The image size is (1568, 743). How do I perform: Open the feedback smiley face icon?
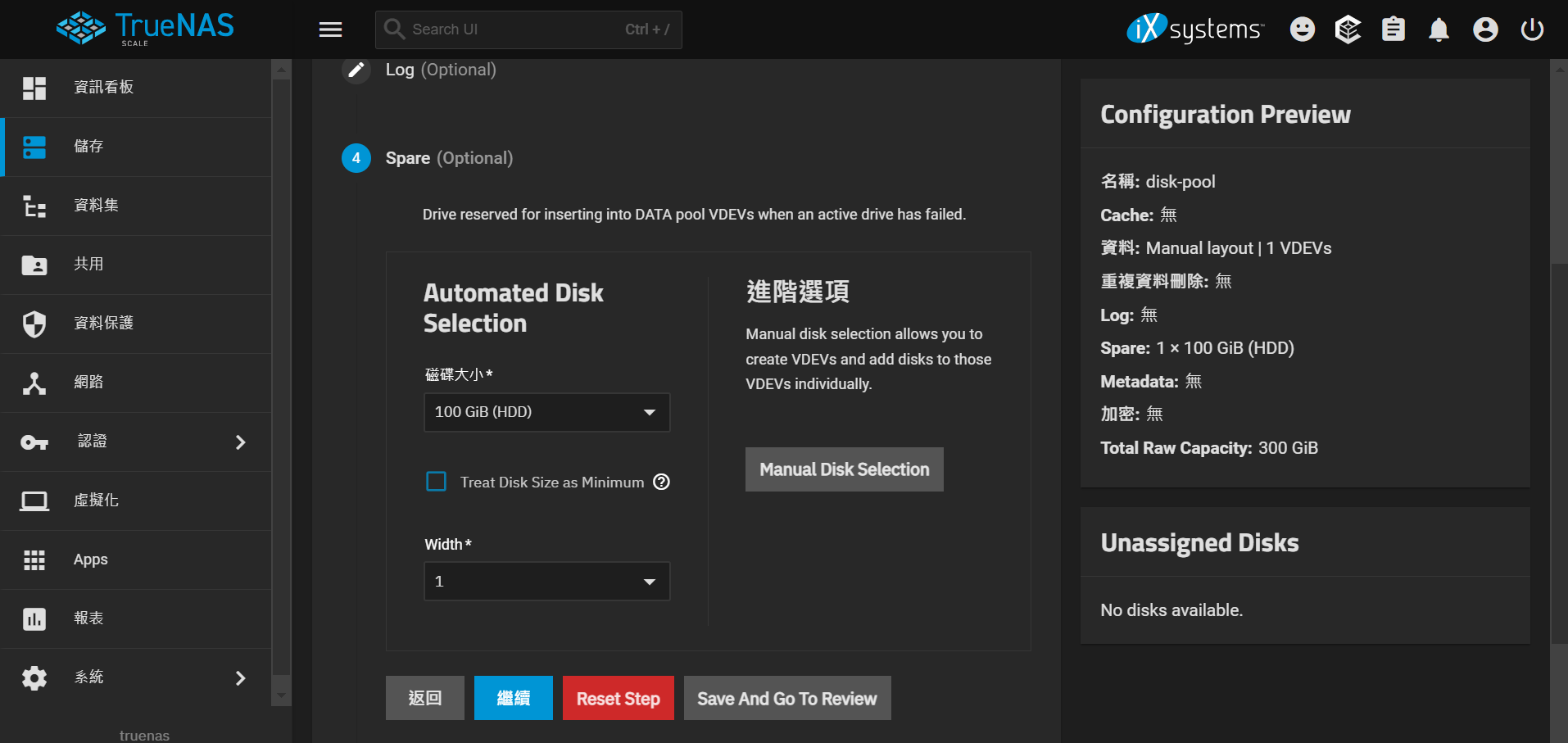[1302, 29]
